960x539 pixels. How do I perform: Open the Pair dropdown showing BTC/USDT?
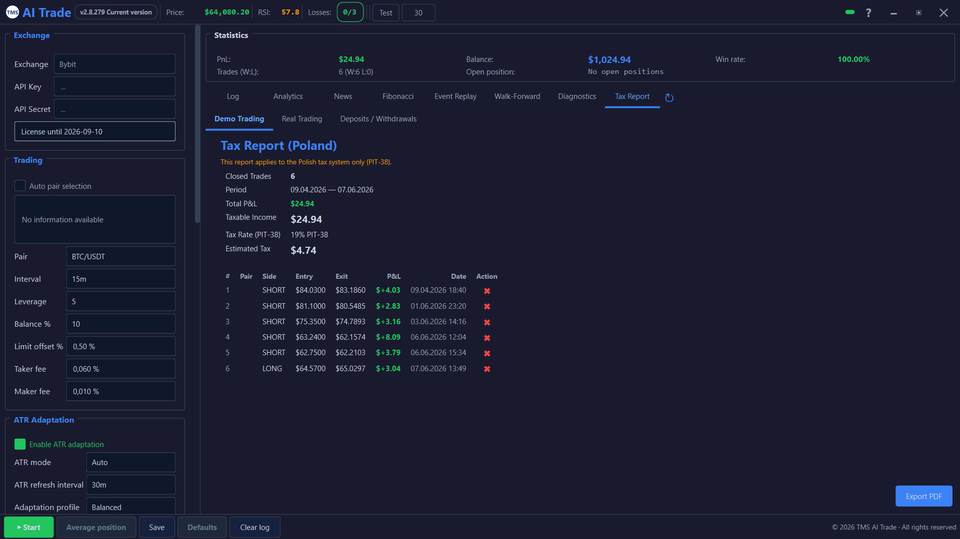(121, 256)
